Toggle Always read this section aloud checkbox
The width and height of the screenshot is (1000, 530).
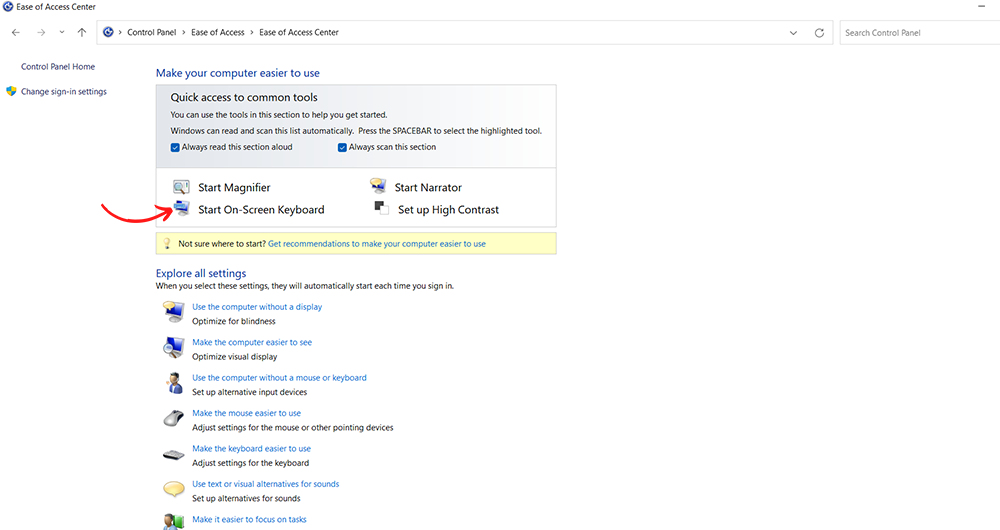pos(175,147)
